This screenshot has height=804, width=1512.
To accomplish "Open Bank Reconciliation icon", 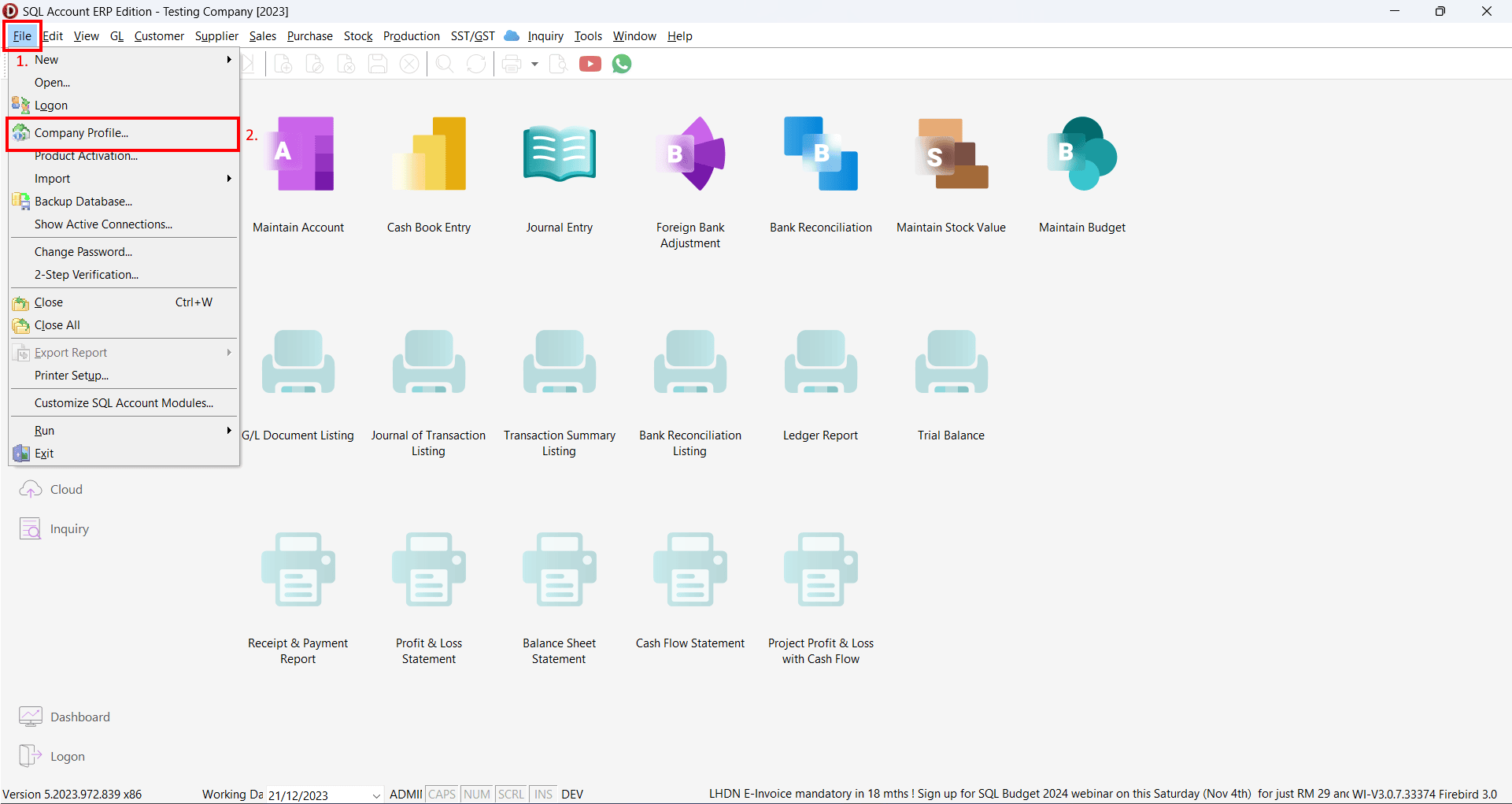I will pos(820,156).
